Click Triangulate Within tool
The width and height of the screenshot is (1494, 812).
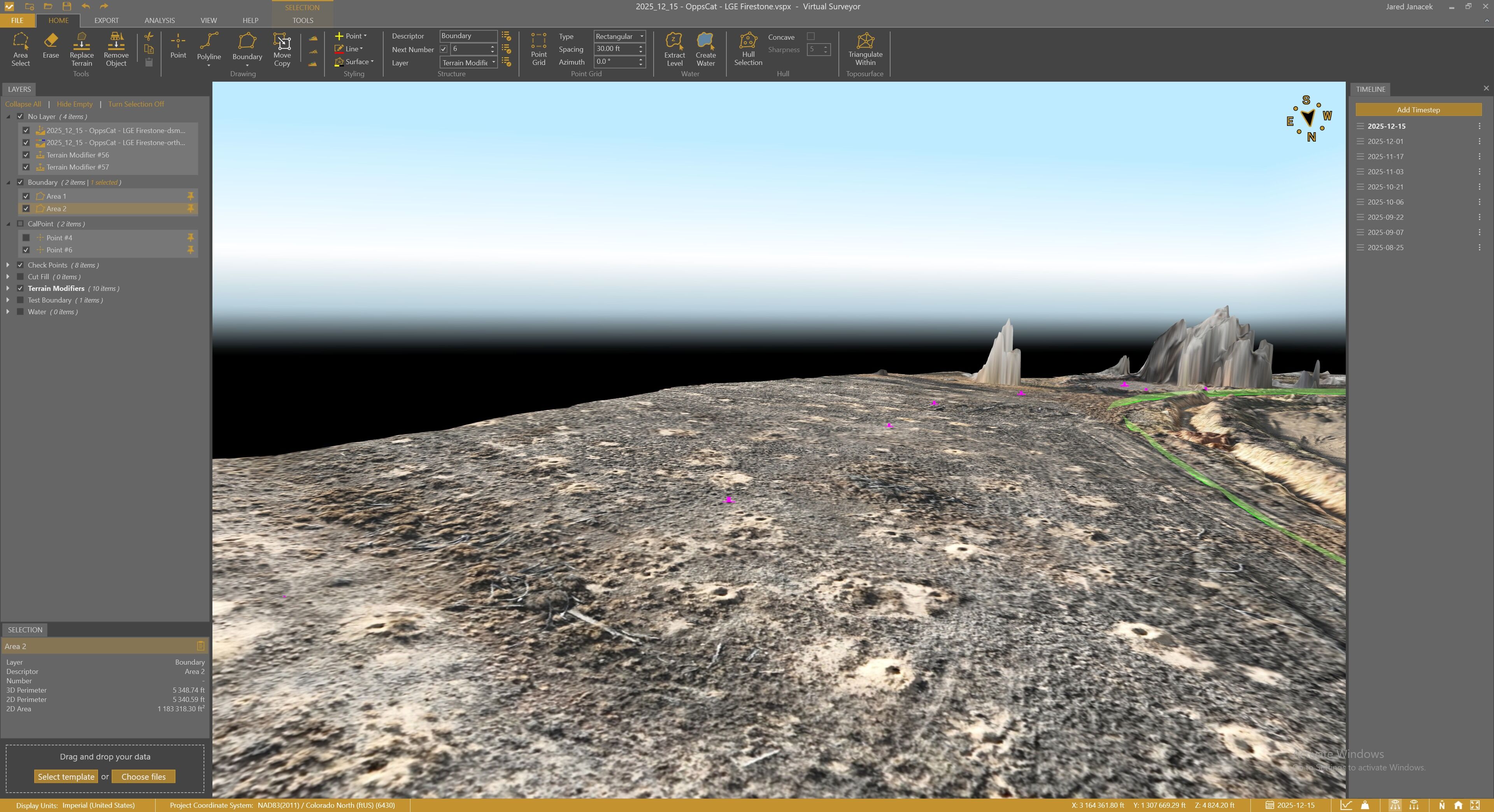pyautogui.click(x=865, y=49)
